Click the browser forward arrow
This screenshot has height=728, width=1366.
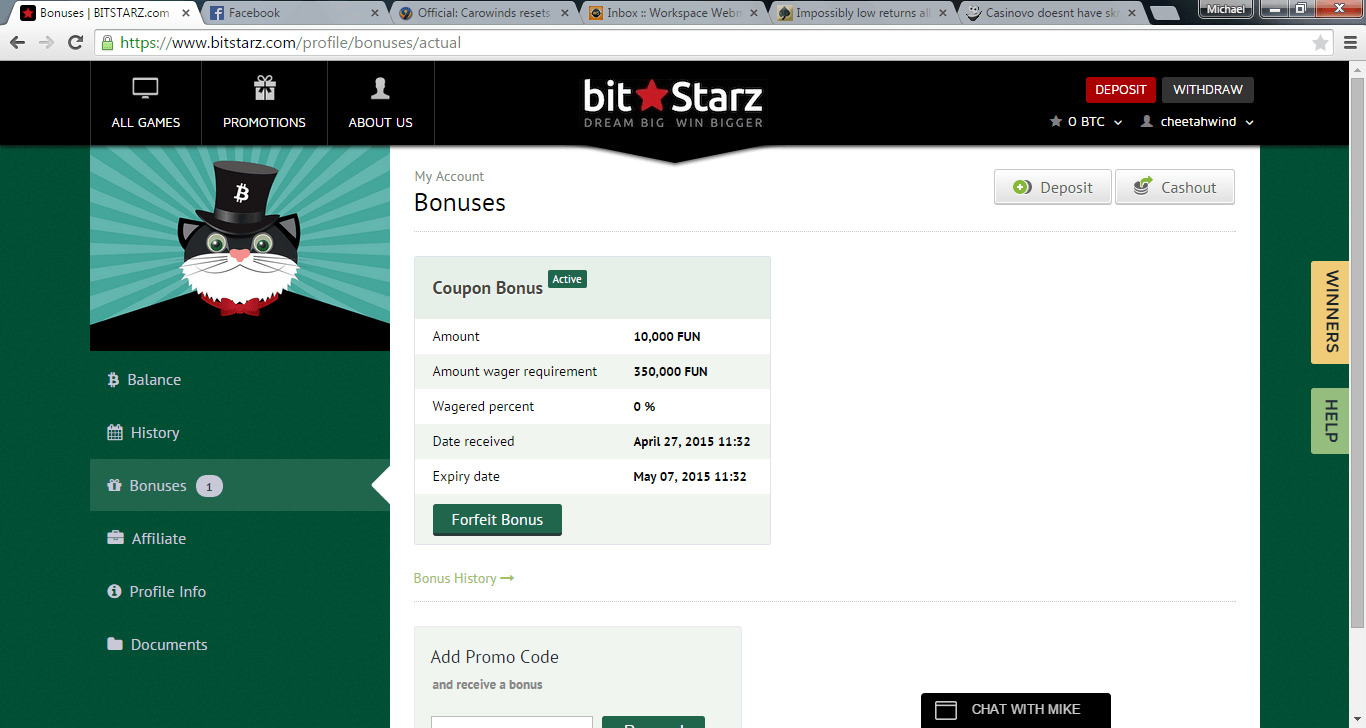[46, 43]
